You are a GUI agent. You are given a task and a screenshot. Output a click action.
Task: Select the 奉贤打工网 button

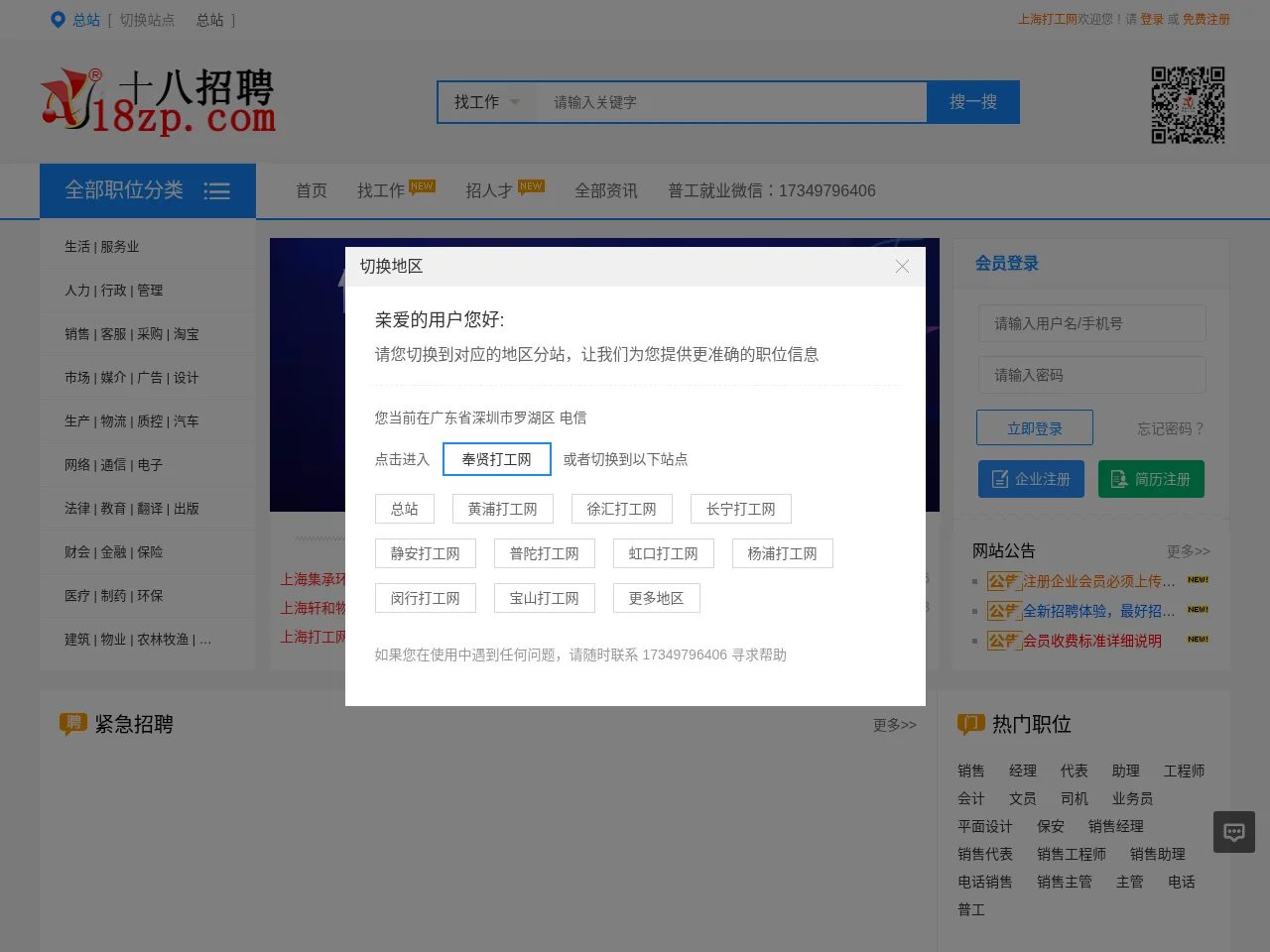point(497,459)
